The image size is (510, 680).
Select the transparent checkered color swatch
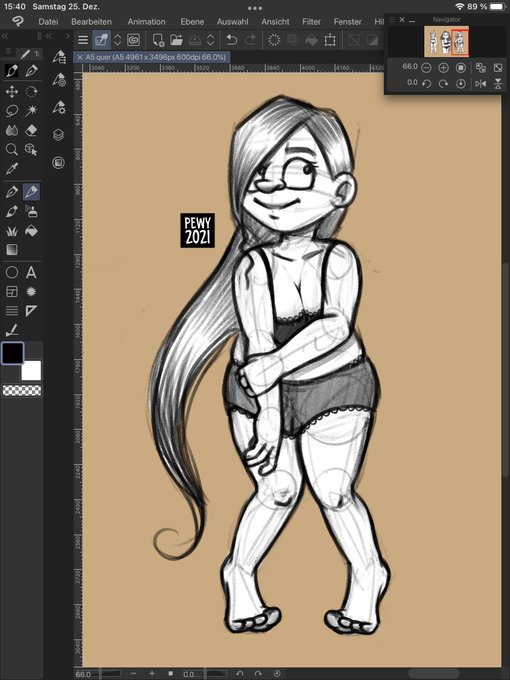(22, 390)
